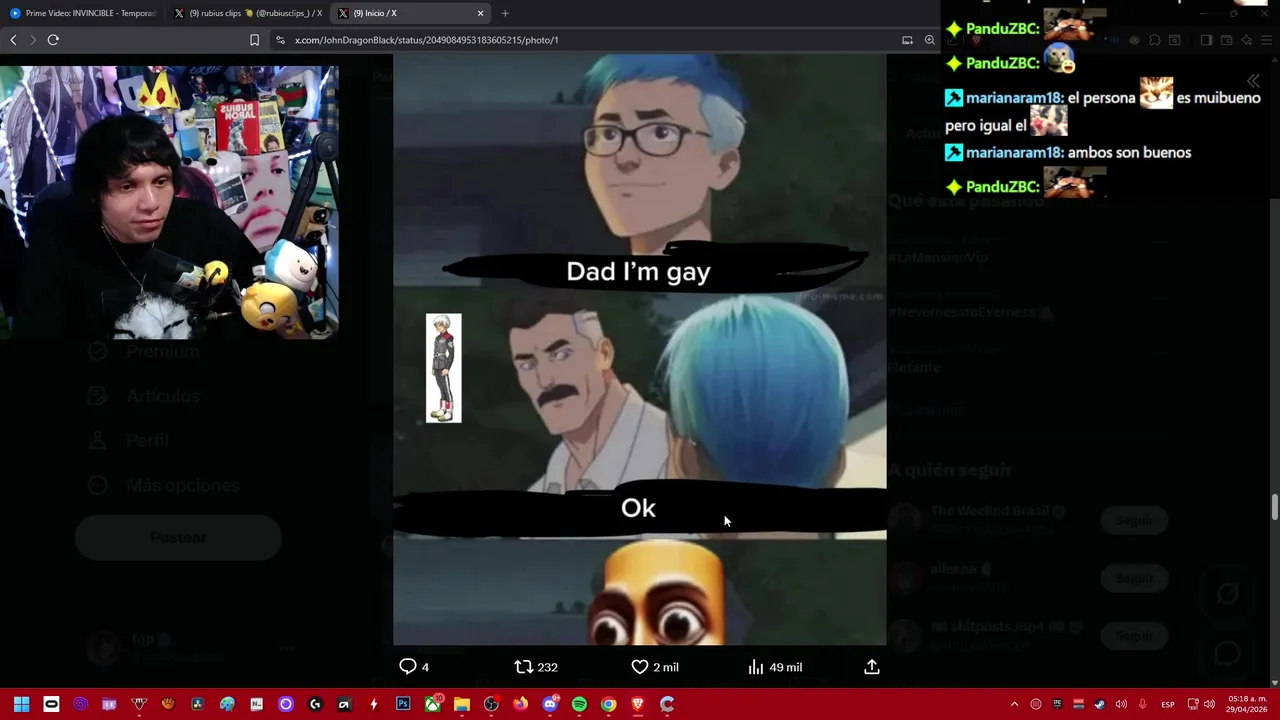Viewport: 1280px width, 720px height.
Task: Open dimmed Más opciones sidebar item
Action: [163, 485]
